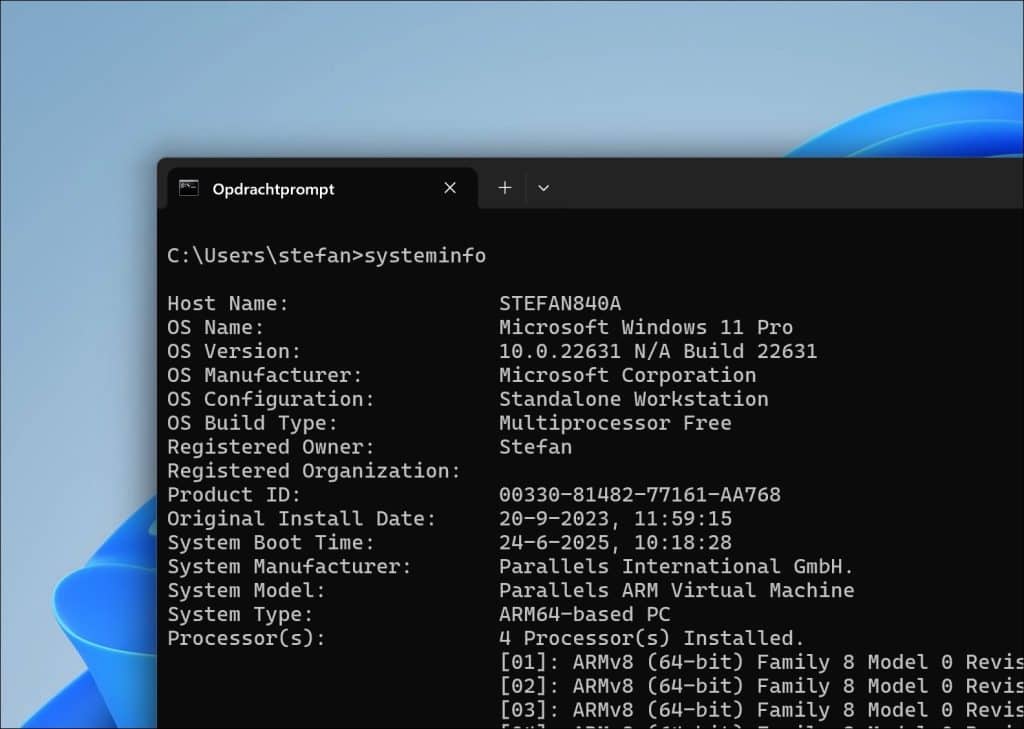This screenshot has width=1024, height=729.
Task: Select the Opdrachtprompt tab
Action: click(323, 189)
